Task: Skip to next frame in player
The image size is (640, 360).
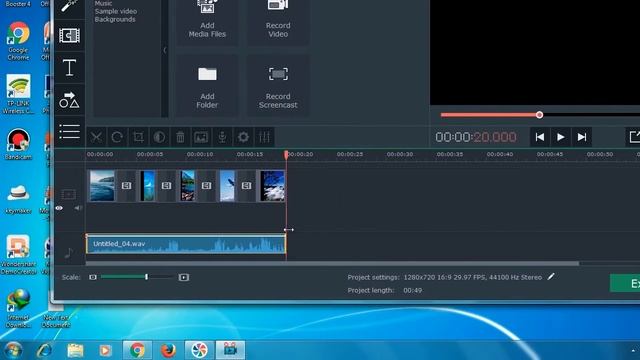Action: (x=582, y=137)
